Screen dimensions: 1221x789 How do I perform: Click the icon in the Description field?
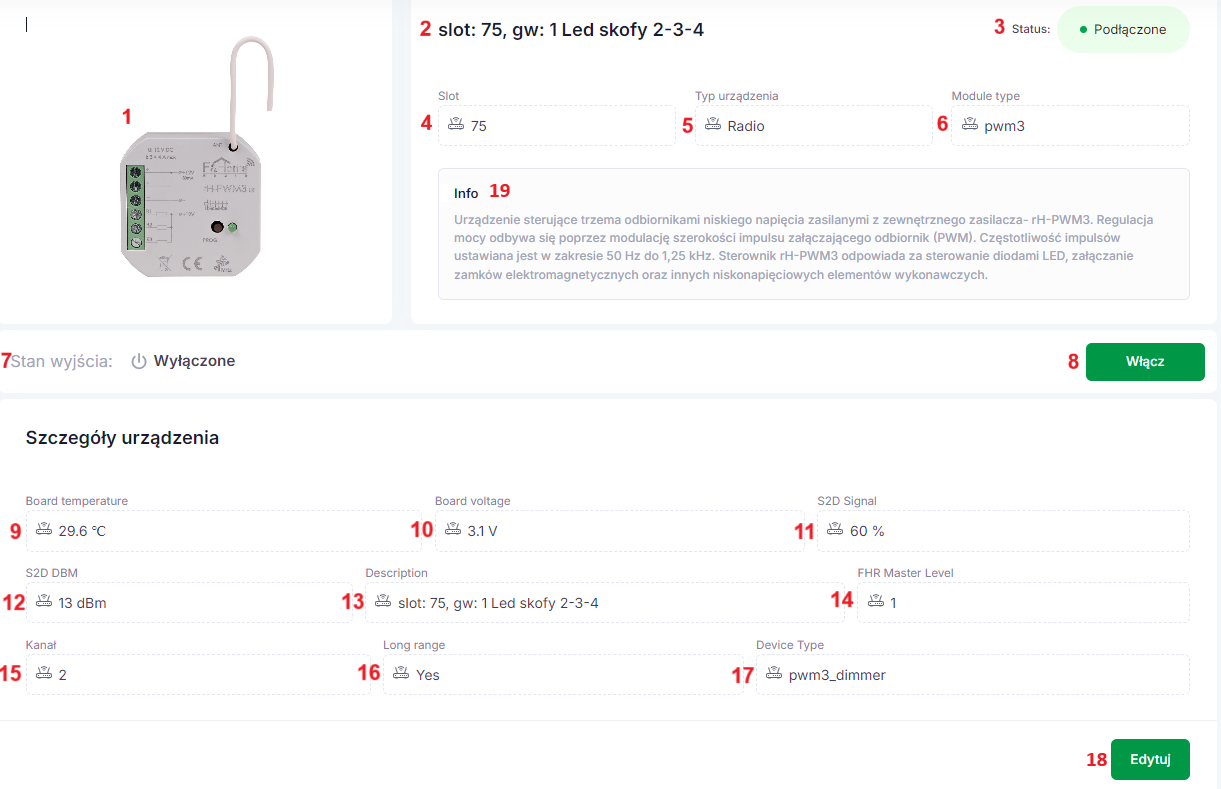pos(384,602)
